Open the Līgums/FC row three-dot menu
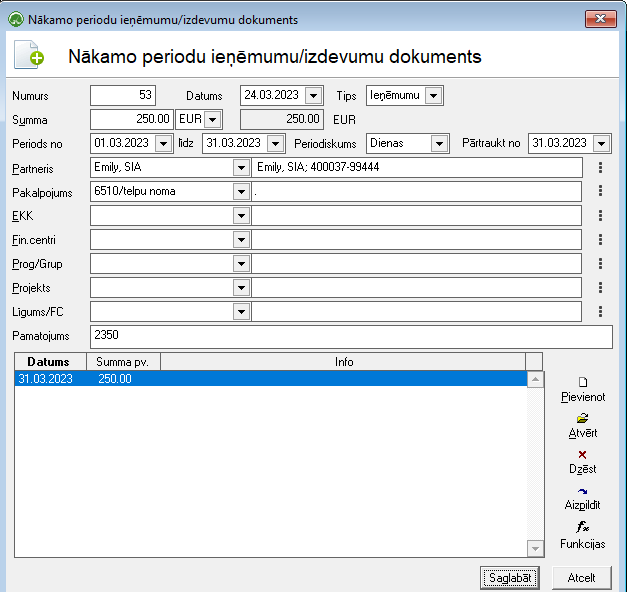The image size is (636, 592). (x=600, y=311)
